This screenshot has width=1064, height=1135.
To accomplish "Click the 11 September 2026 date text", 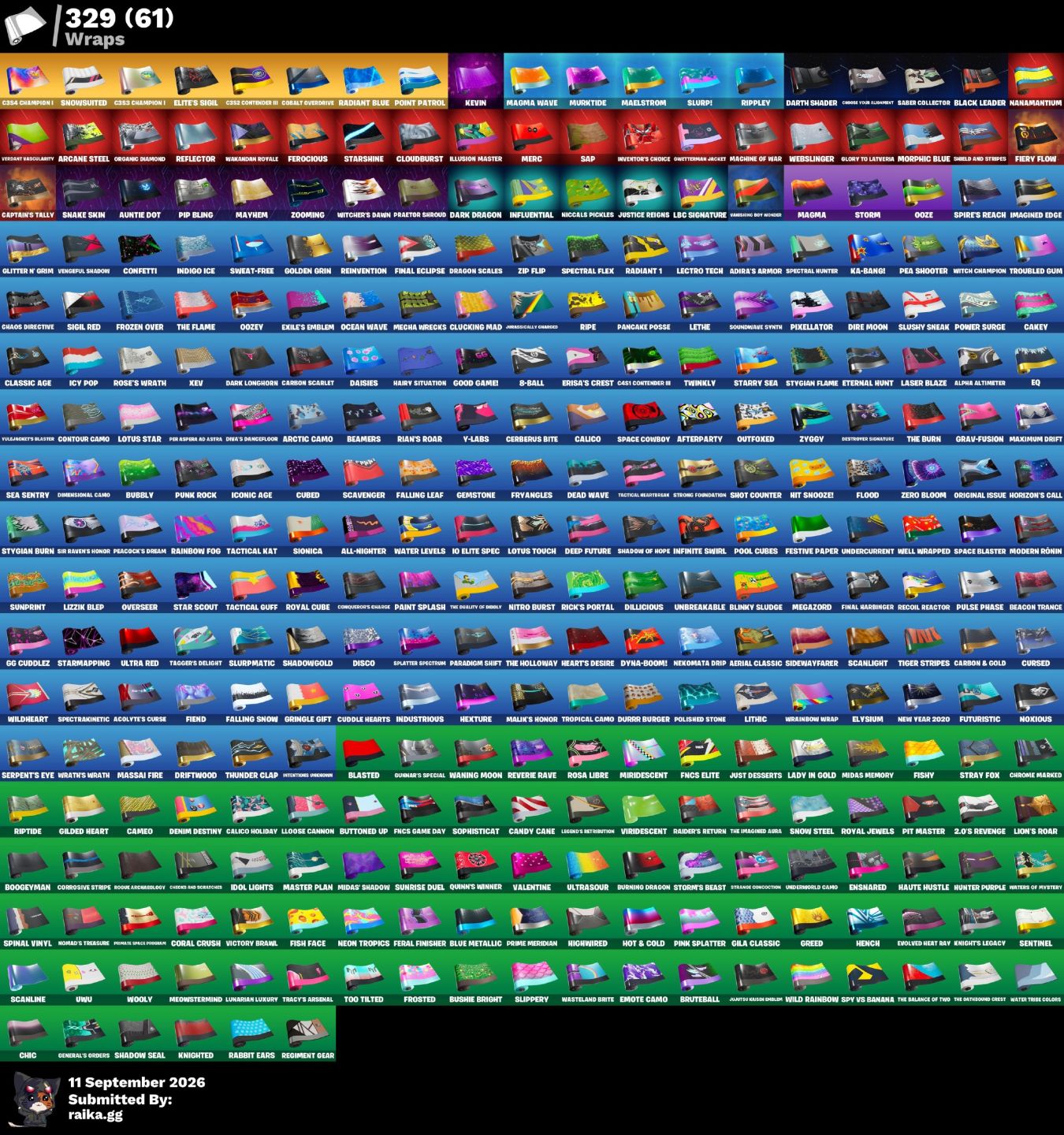I will pos(136,1082).
